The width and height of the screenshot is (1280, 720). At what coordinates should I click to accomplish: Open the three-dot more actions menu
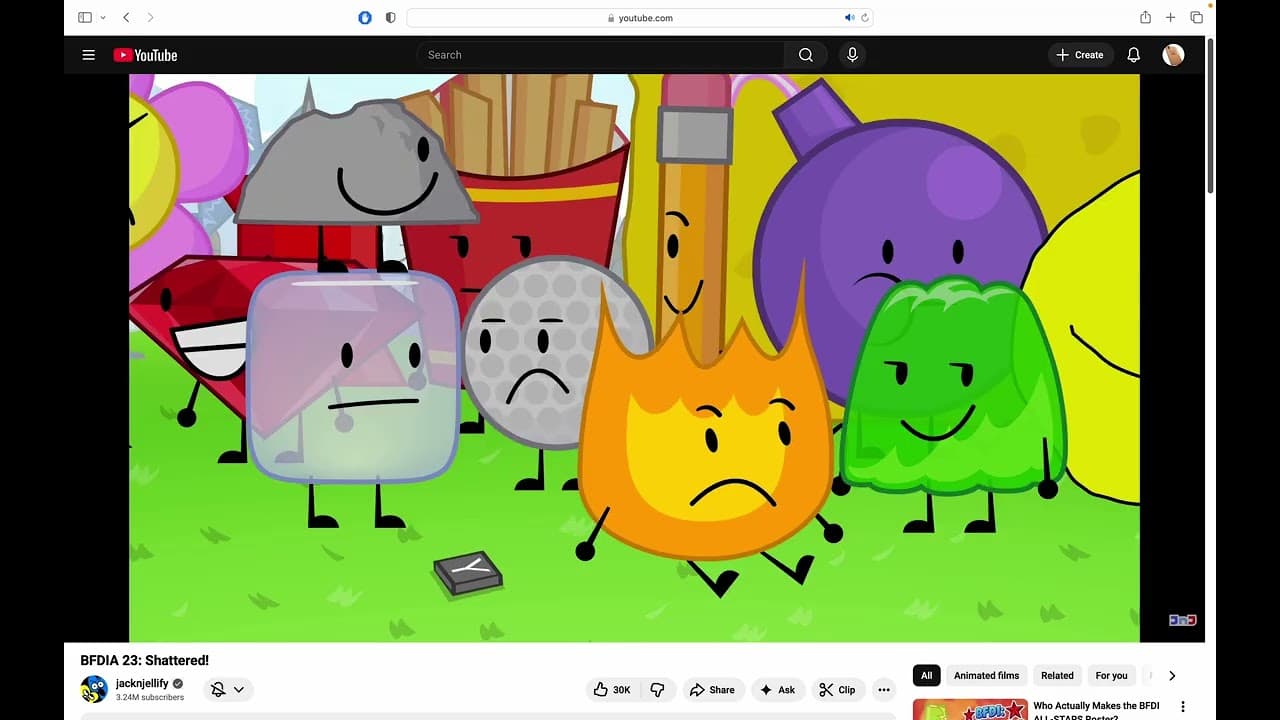[883, 689]
